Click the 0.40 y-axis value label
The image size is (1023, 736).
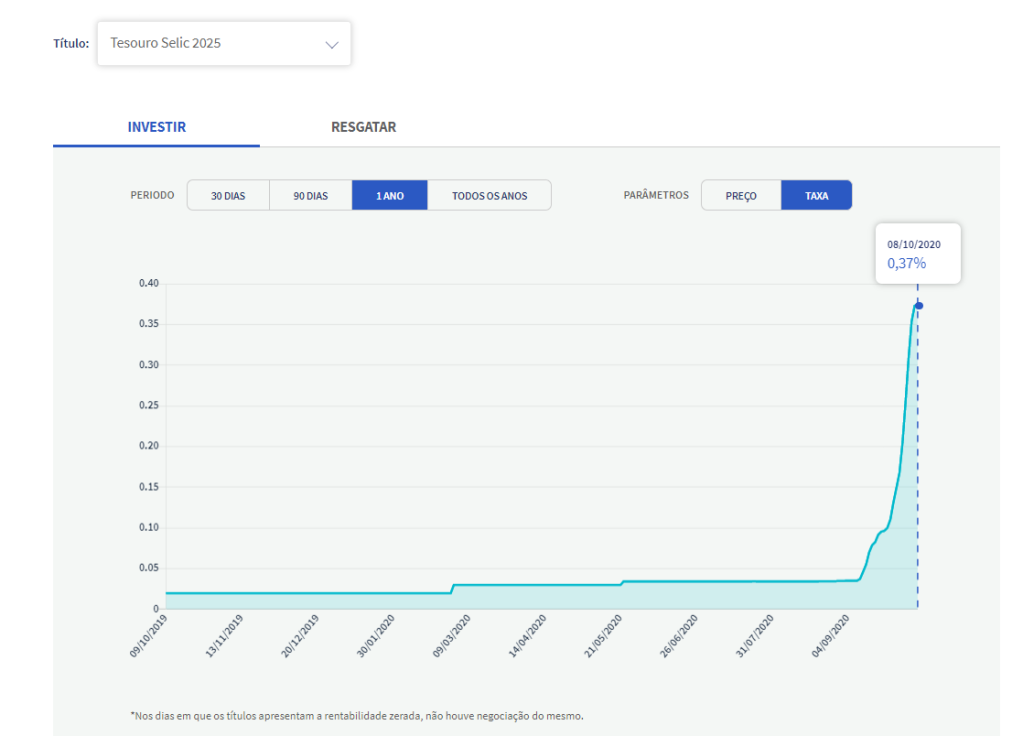(149, 284)
